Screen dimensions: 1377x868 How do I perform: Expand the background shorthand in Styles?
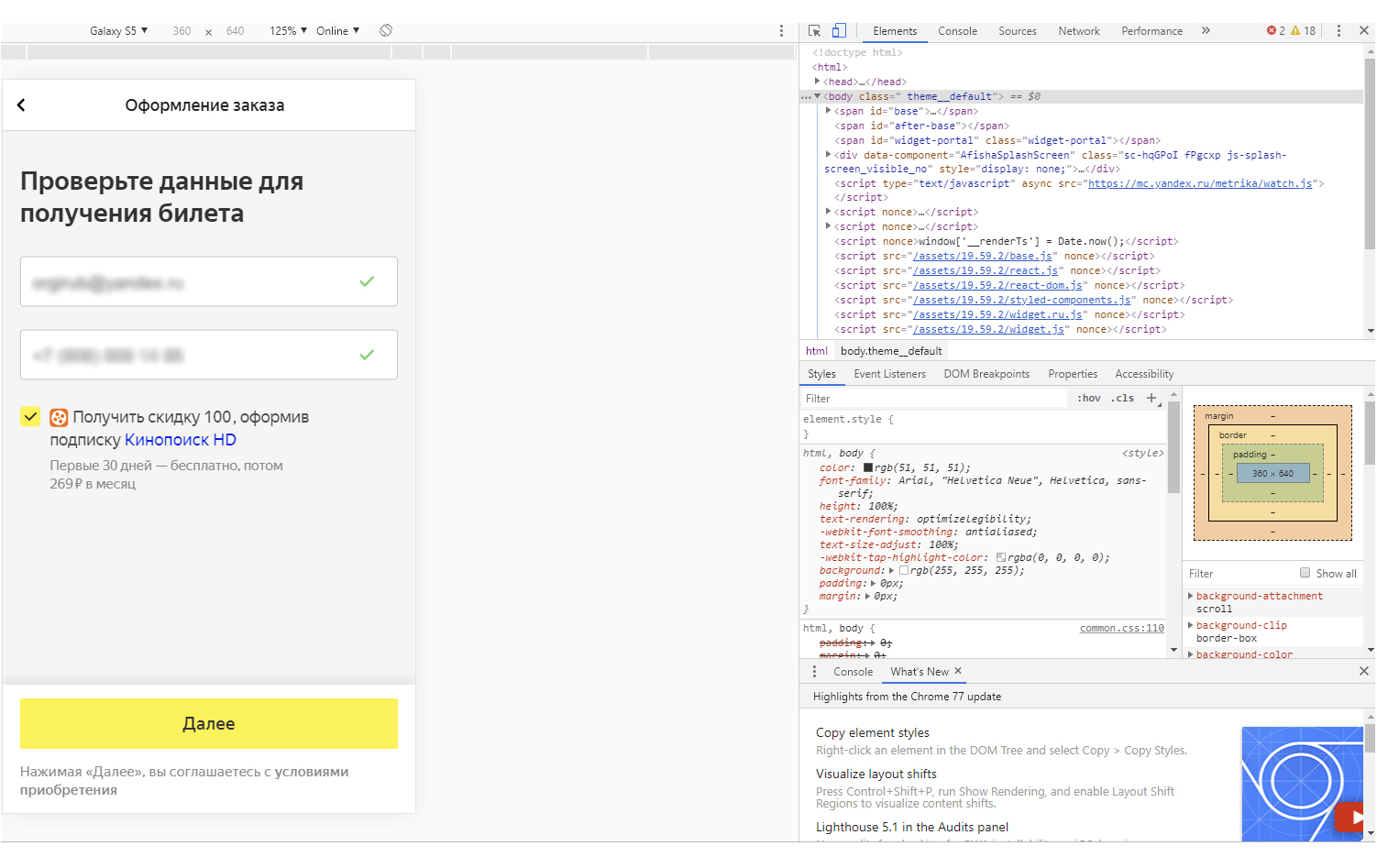tap(892, 570)
